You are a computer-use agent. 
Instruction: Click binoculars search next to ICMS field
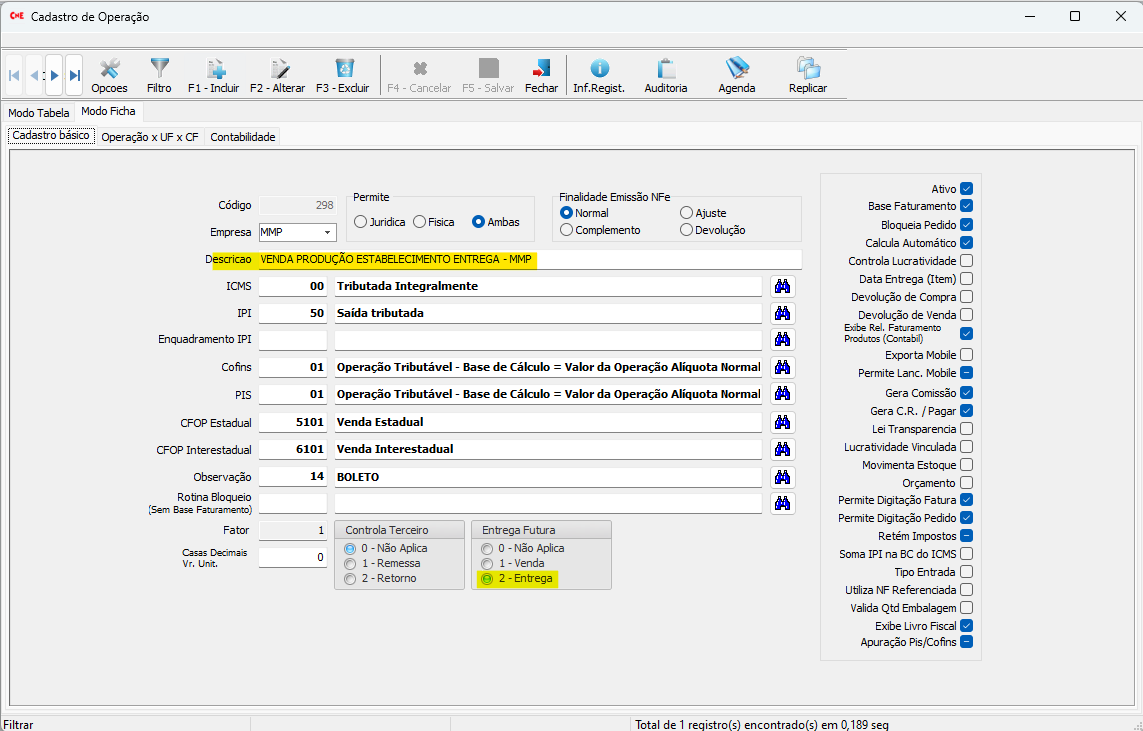[x=782, y=287]
